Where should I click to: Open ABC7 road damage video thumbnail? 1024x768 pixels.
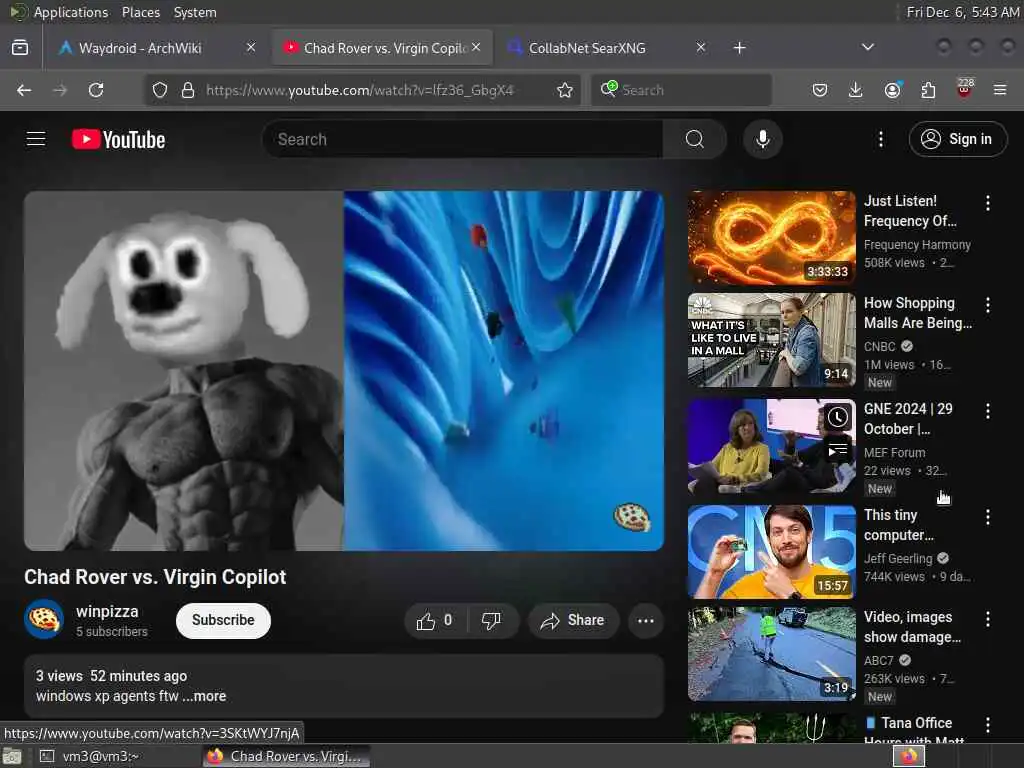(771, 654)
